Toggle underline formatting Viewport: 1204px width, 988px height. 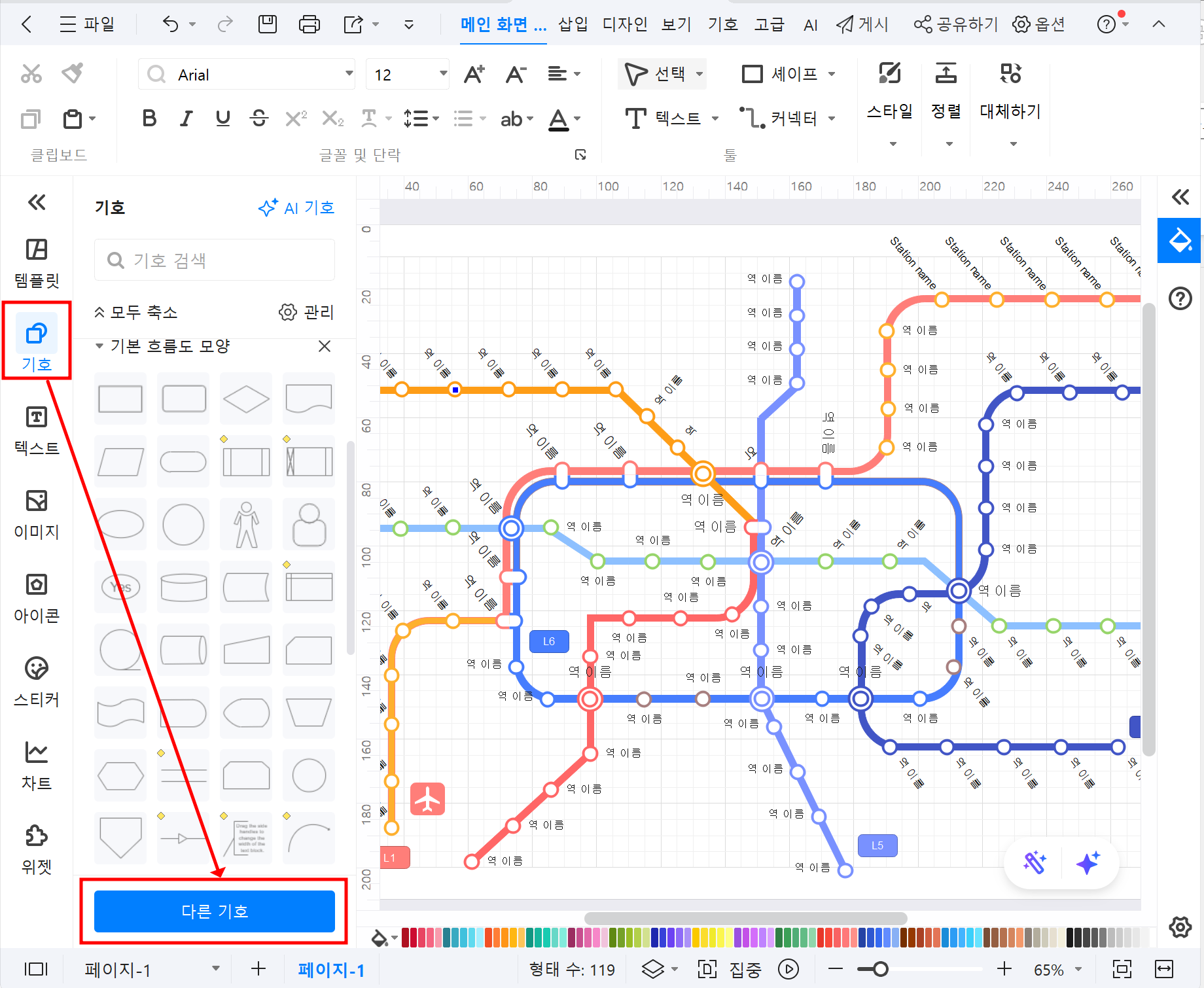coord(222,118)
